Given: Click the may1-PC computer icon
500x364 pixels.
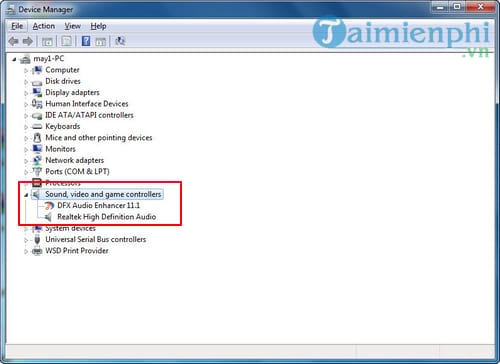Looking at the screenshot, I should pos(25,59).
